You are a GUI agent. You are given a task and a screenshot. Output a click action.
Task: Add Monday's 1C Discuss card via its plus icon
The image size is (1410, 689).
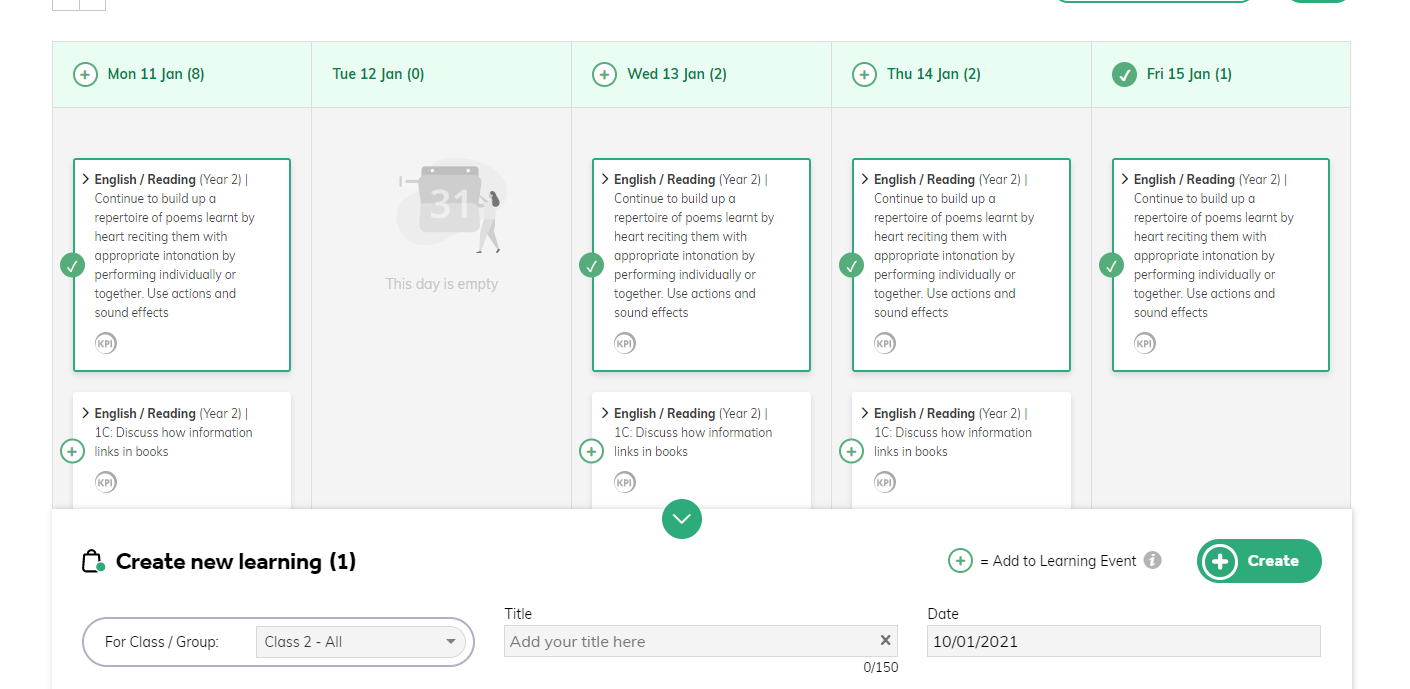(72, 451)
